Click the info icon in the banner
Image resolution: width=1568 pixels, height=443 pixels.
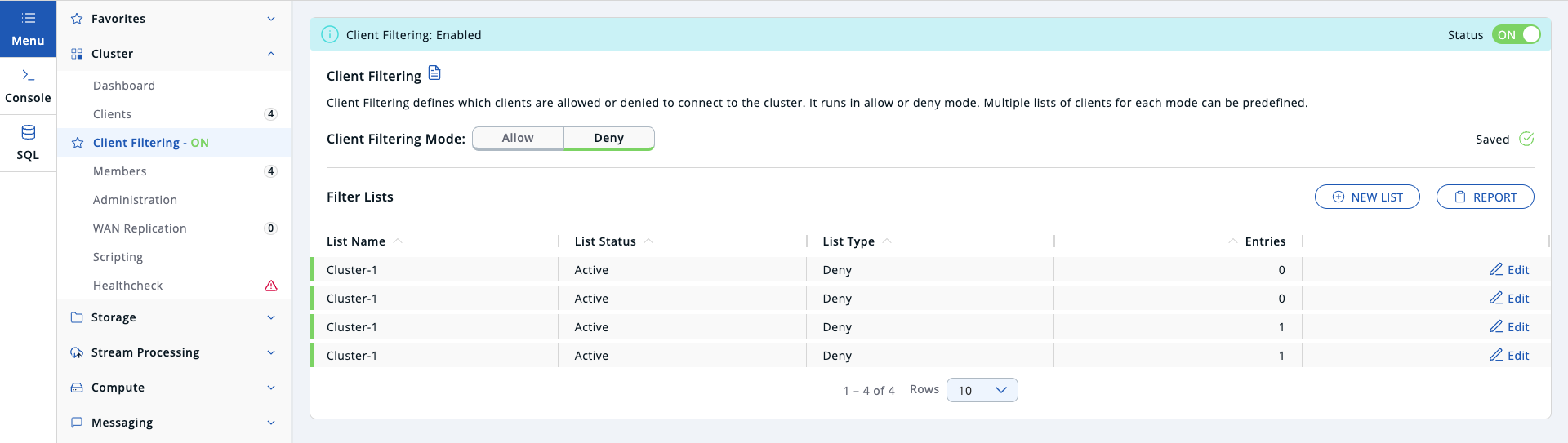coord(330,34)
